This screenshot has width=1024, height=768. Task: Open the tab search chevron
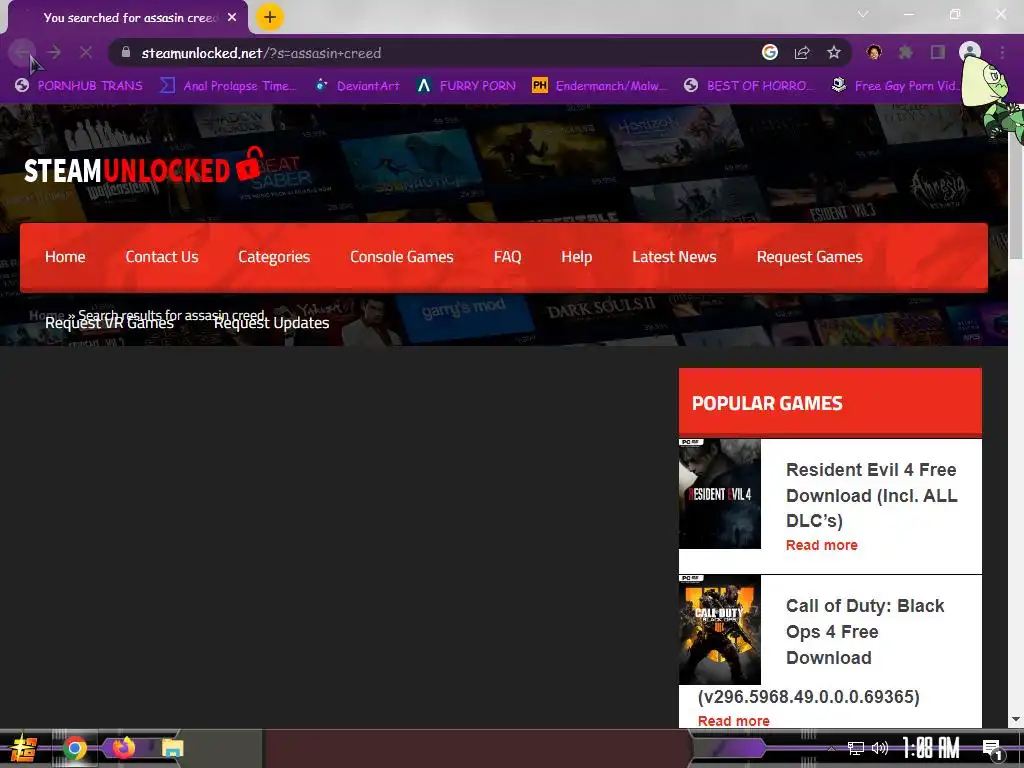point(863,14)
